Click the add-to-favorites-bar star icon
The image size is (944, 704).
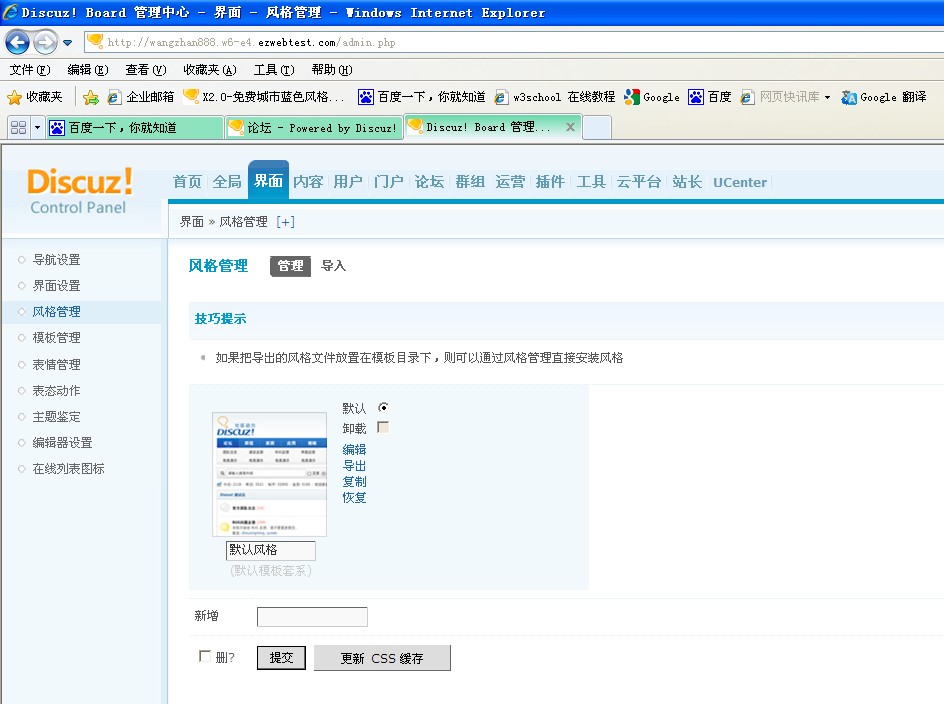pyautogui.click(x=91, y=97)
